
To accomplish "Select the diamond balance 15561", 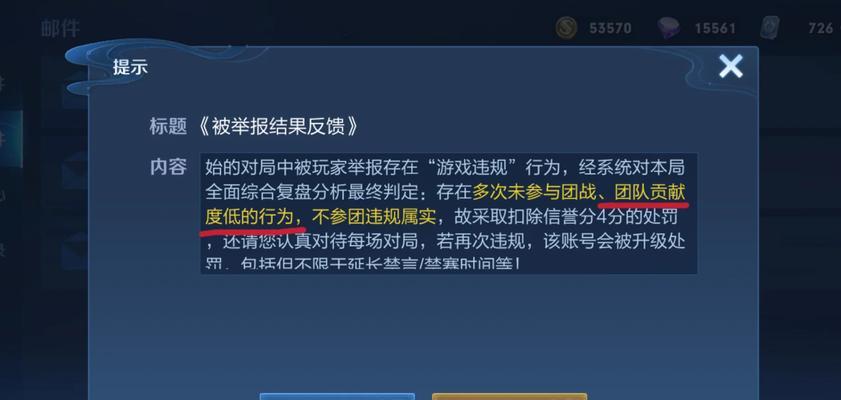I will pos(715,28).
